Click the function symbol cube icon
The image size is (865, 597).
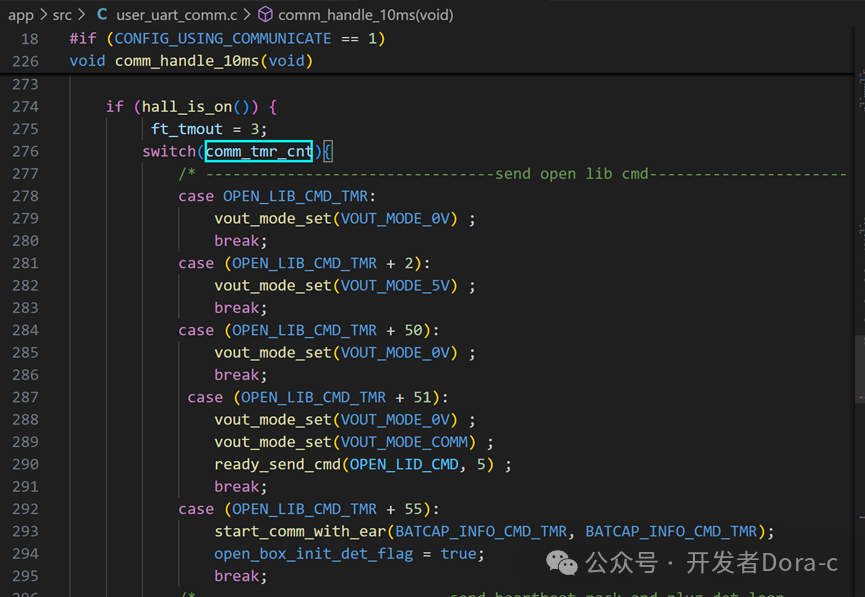coord(265,15)
